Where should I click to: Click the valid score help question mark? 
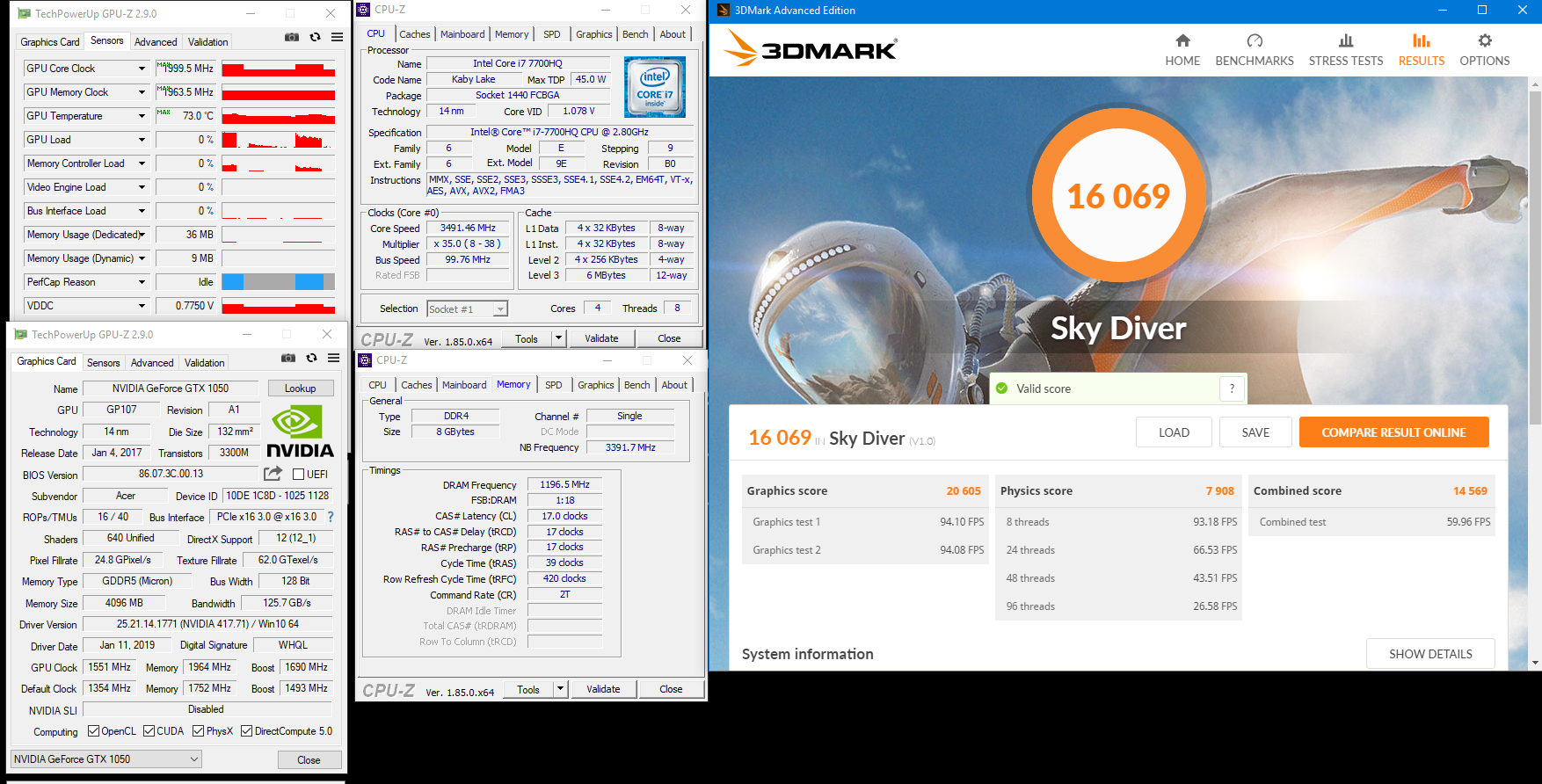[1232, 388]
